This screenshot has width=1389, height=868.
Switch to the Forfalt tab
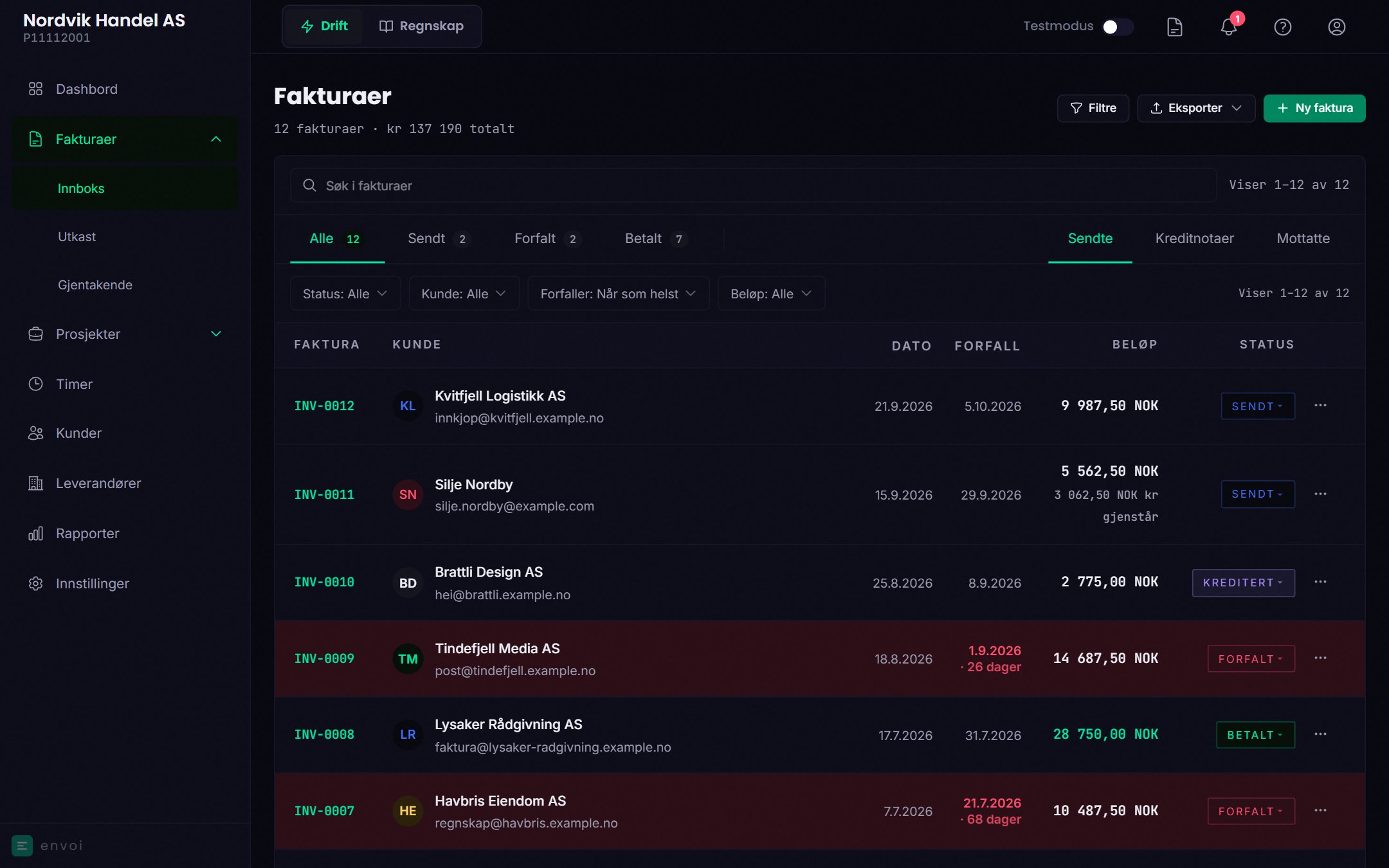tap(547, 239)
